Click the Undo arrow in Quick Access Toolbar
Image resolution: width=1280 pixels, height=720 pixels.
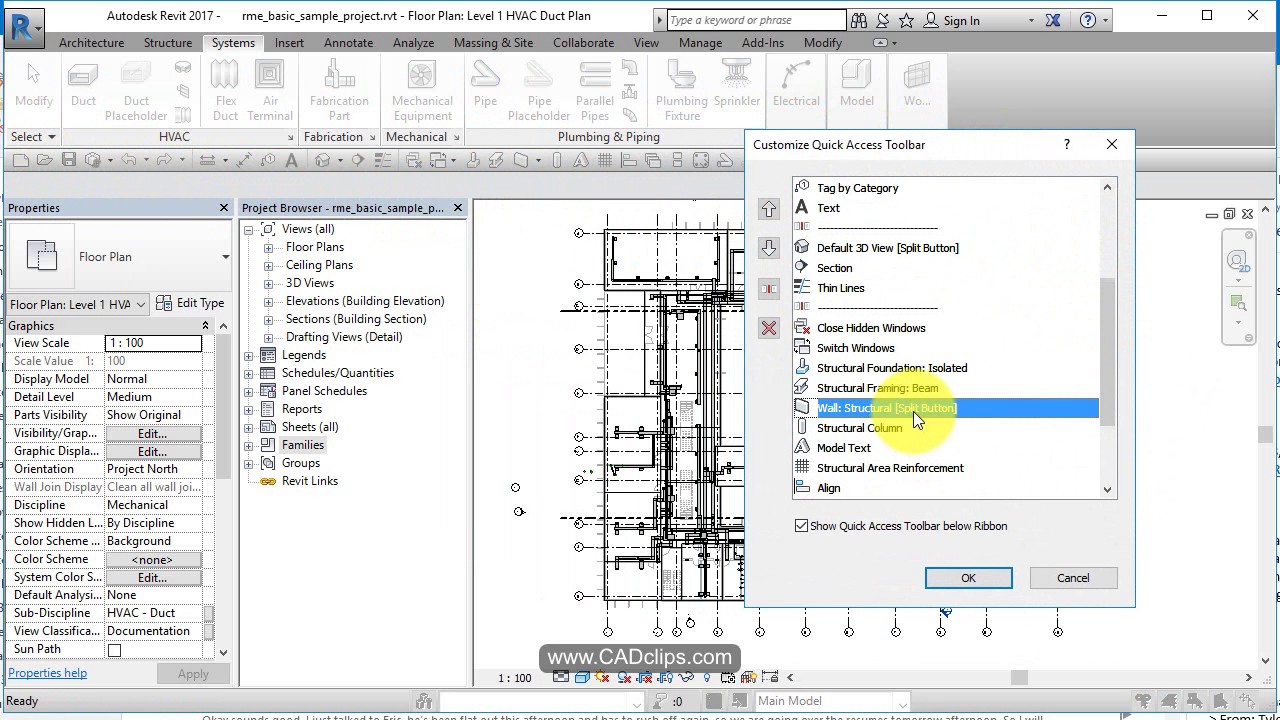[128, 160]
